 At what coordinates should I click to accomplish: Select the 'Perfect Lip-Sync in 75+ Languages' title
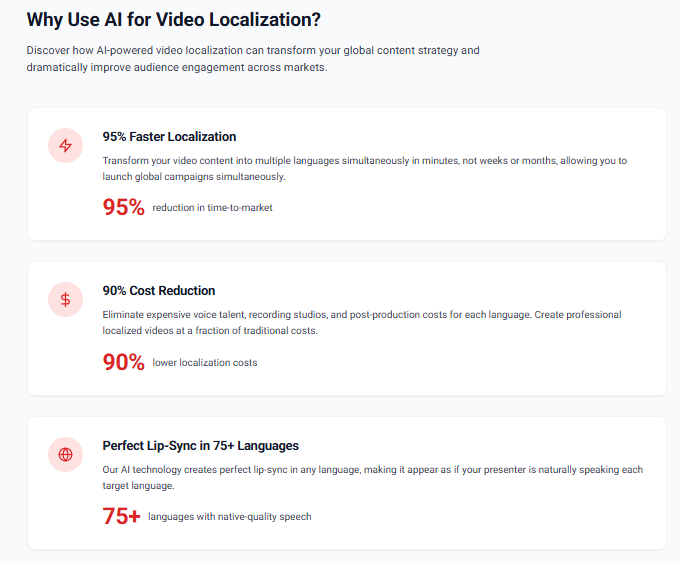coord(200,446)
